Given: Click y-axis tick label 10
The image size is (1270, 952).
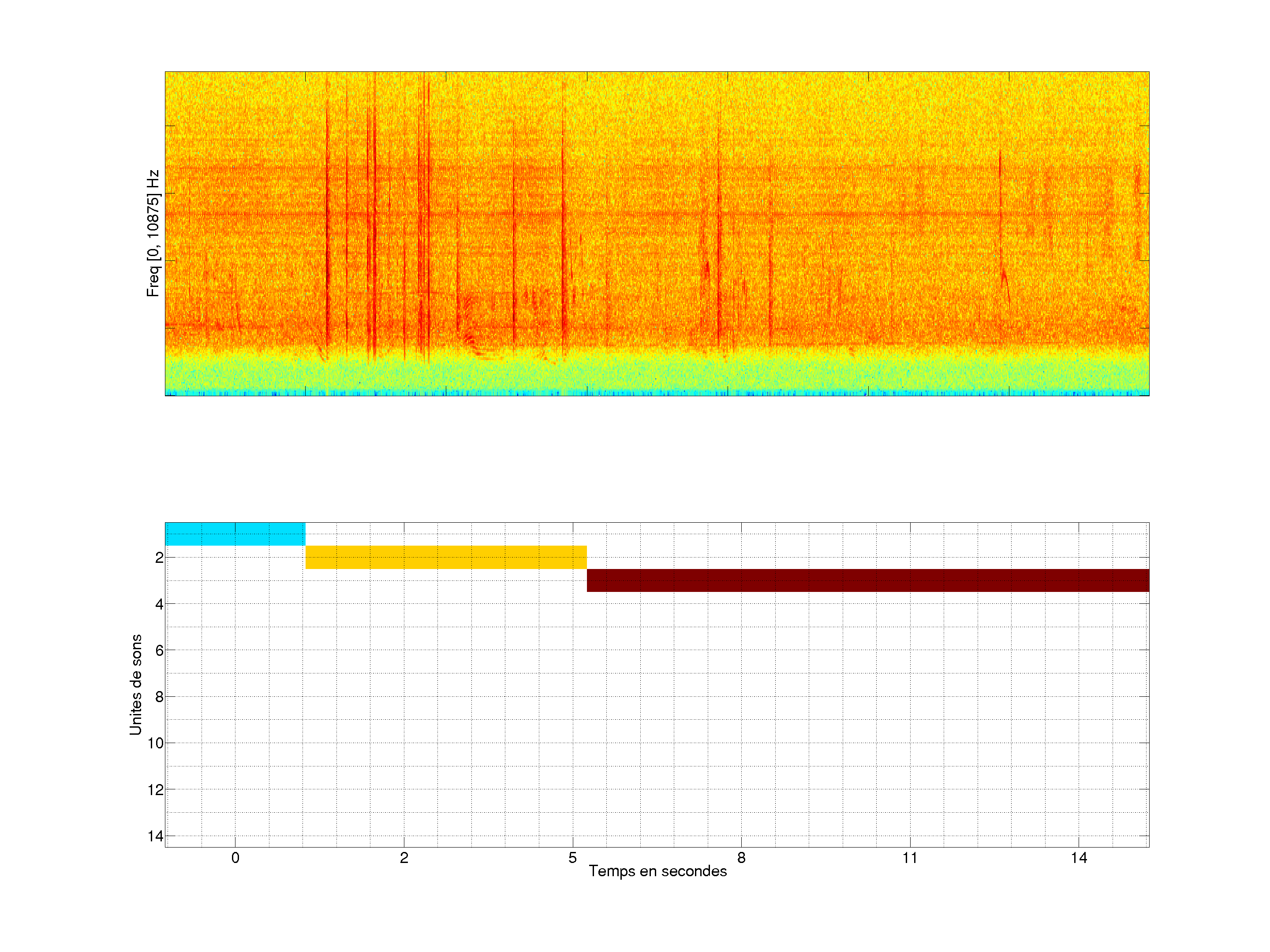Looking at the screenshot, I should pos(156,744).
